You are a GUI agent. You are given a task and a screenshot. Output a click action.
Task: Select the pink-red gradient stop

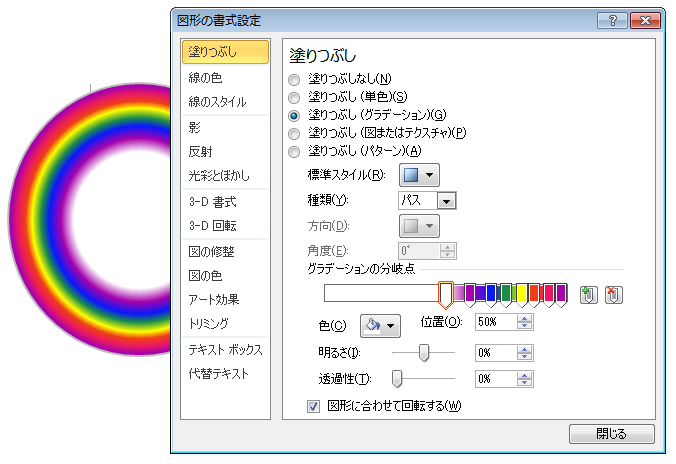(548, 295)
